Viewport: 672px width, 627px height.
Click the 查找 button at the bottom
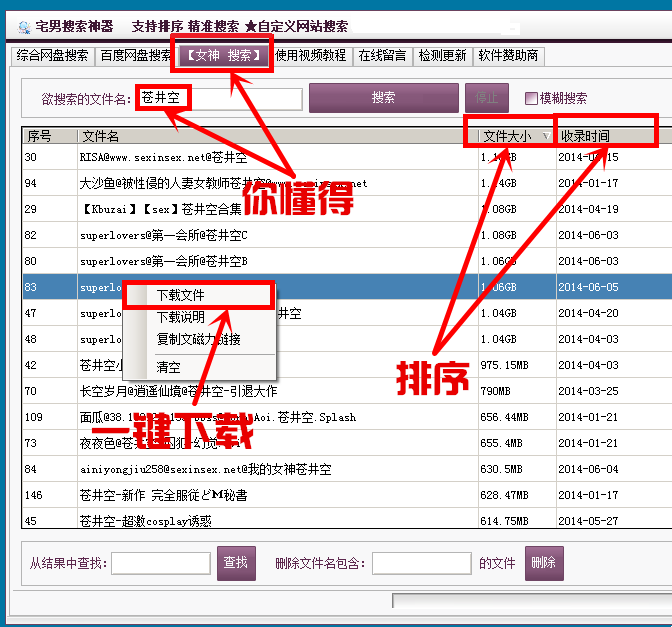pos(236,563)
